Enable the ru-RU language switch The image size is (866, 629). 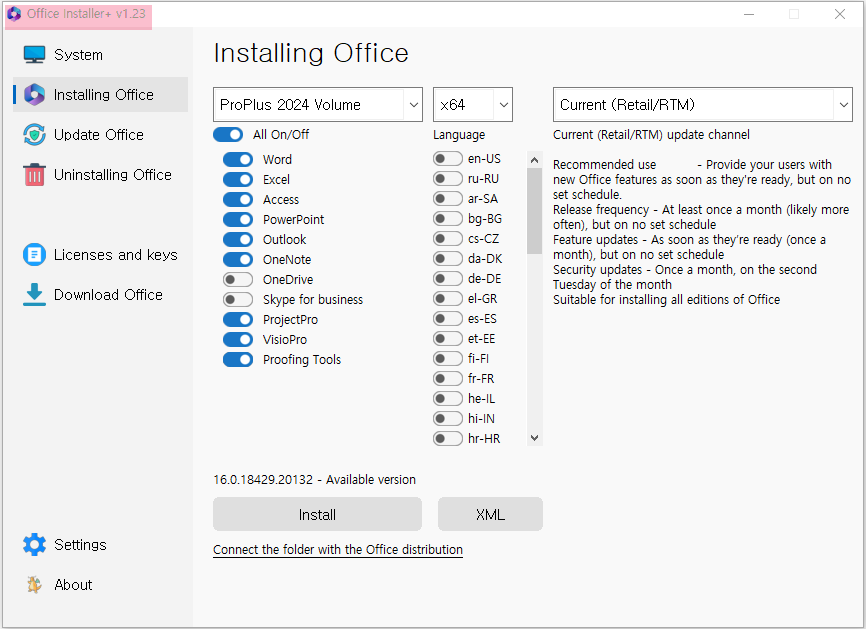pyautogui.click(x=448, y=178)
